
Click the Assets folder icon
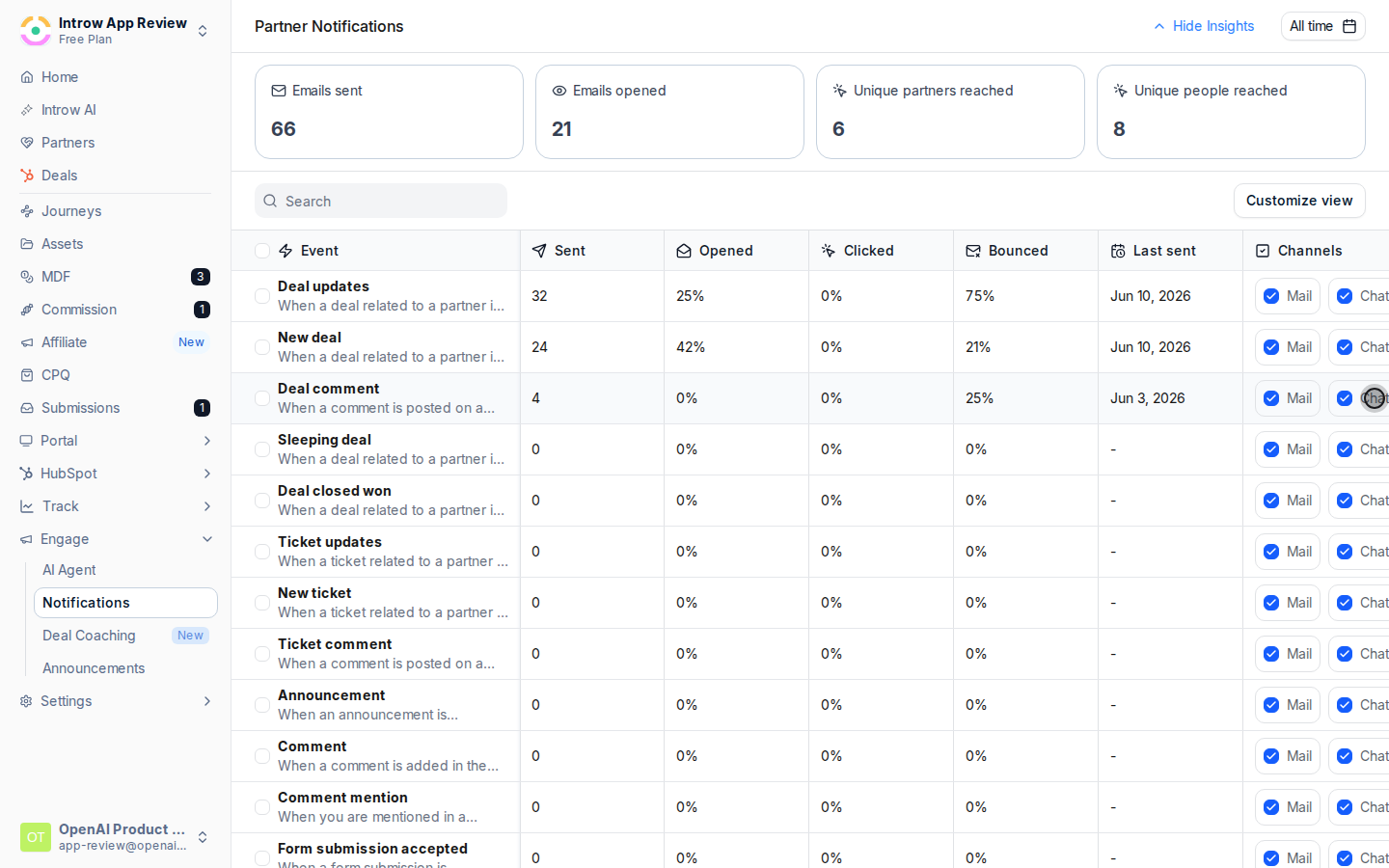pos(27,244)
